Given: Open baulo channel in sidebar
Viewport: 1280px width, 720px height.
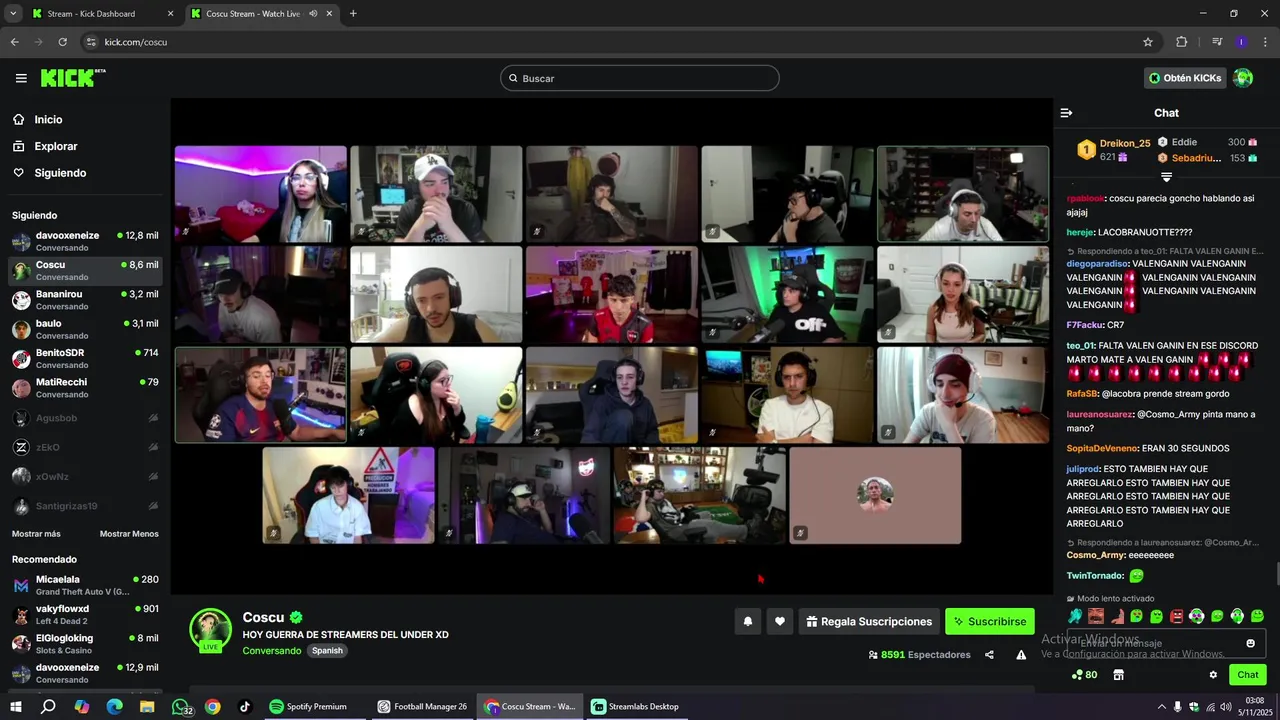Looking at the screenshot, I should pyautogui.click(x=85, y=329).
